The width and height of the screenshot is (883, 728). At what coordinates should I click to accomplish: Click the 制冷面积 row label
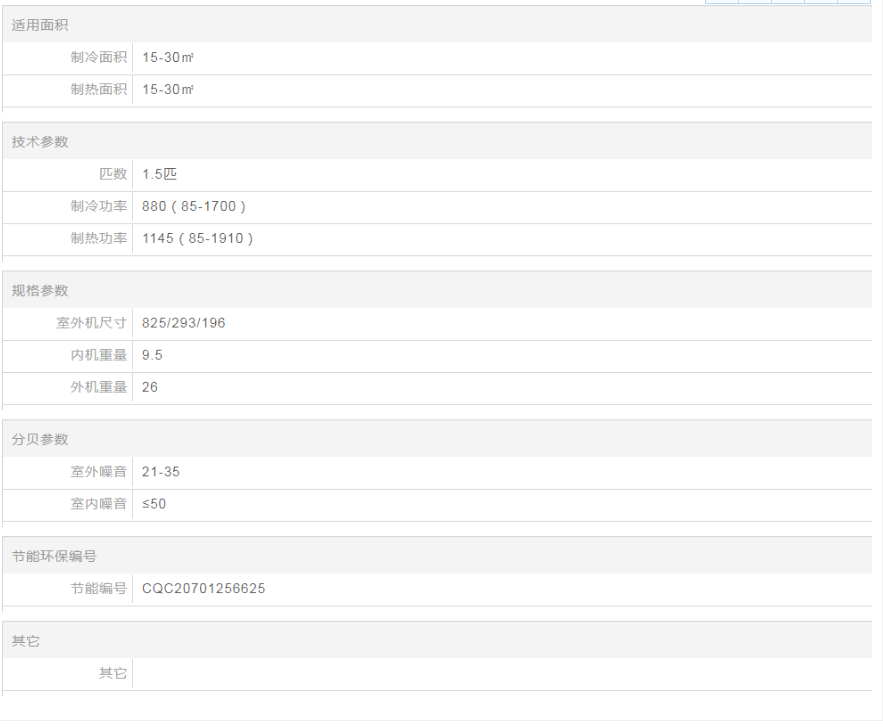(x=98, y=58)
